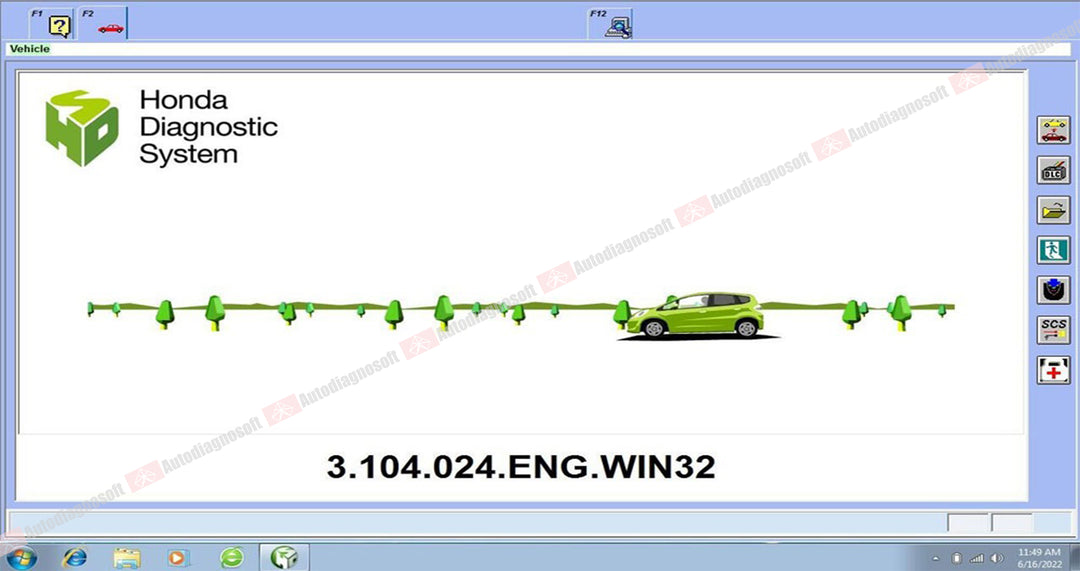Click the Vehicle tab label

click(30, 49)
